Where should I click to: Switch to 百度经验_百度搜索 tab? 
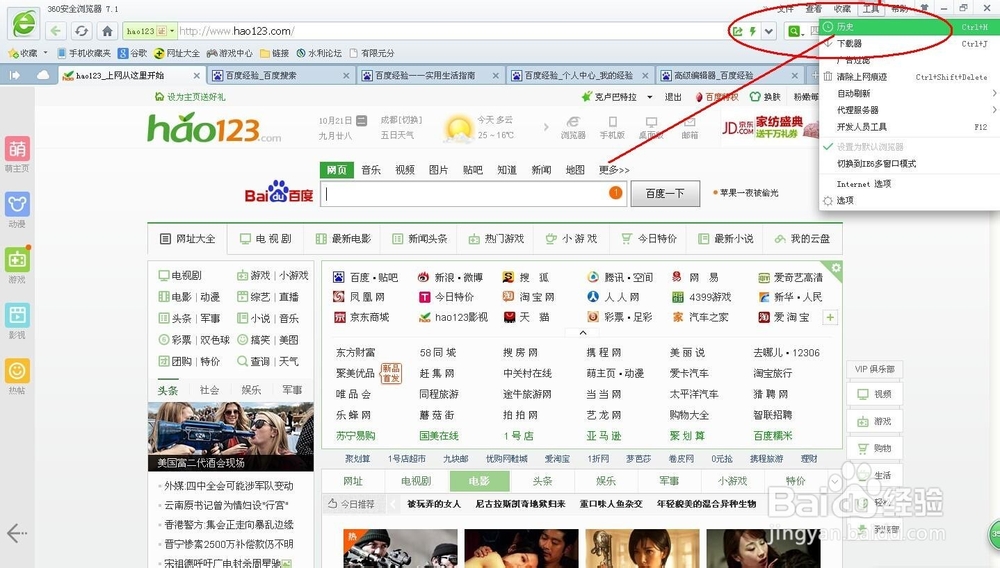pos(283,75)
